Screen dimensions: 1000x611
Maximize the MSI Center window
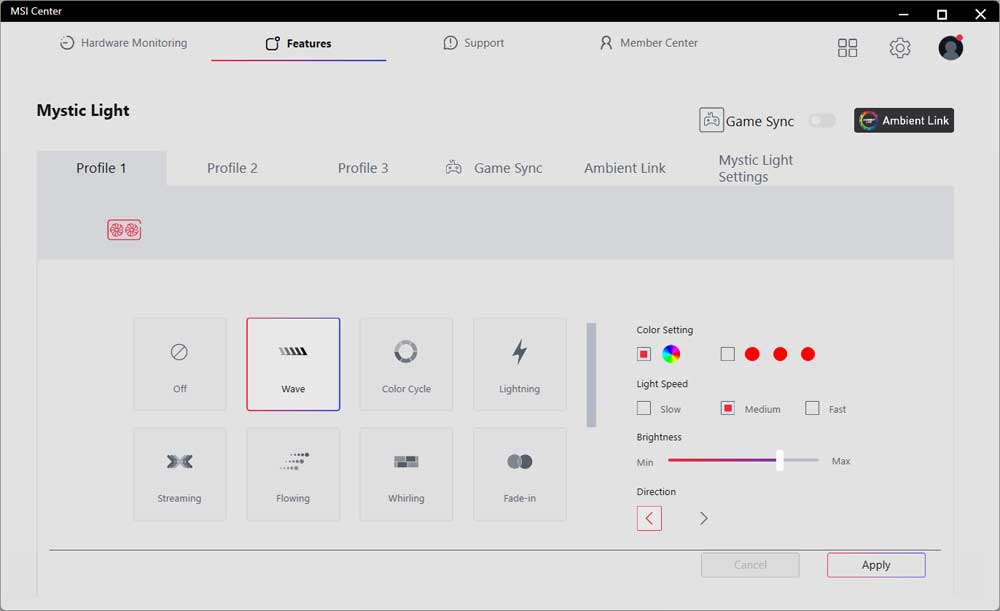click(941, 14)
